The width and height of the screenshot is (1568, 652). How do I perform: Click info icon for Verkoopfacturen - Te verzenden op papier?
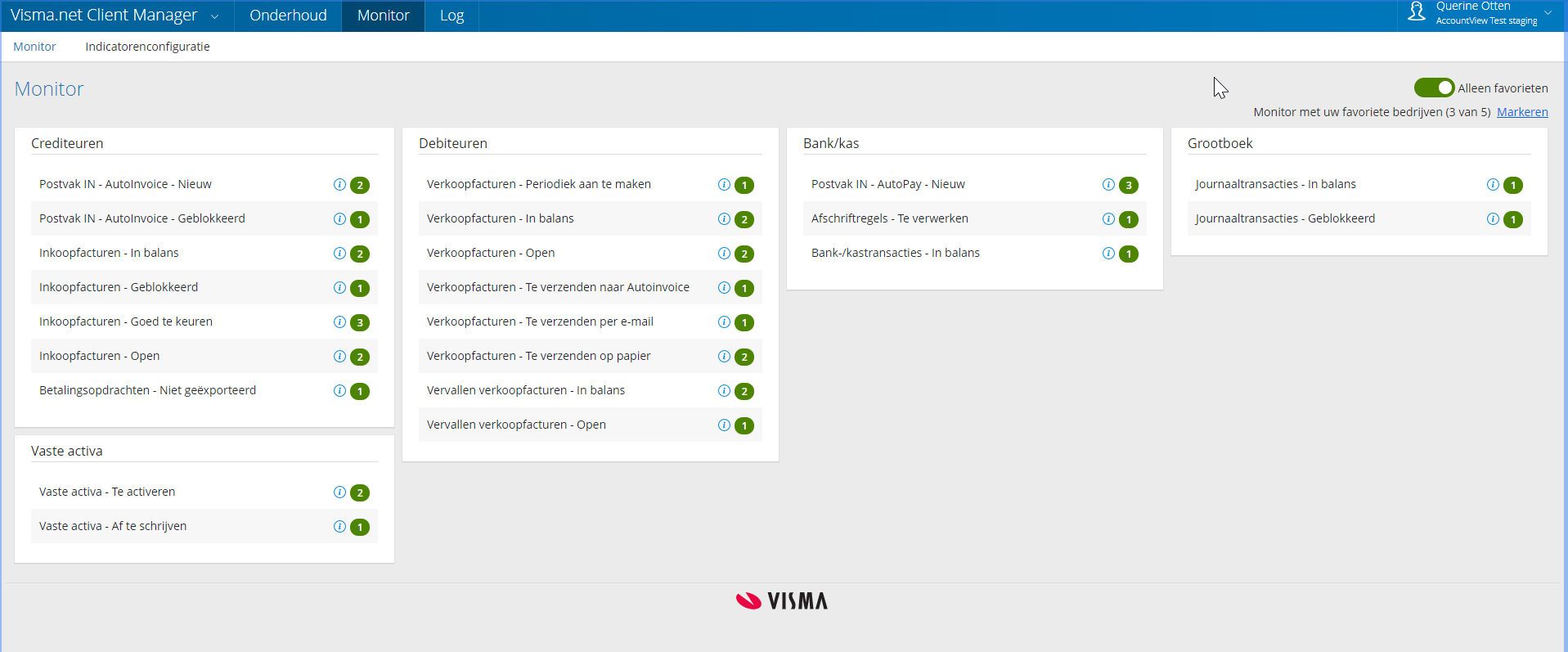(x=724, y=357)
